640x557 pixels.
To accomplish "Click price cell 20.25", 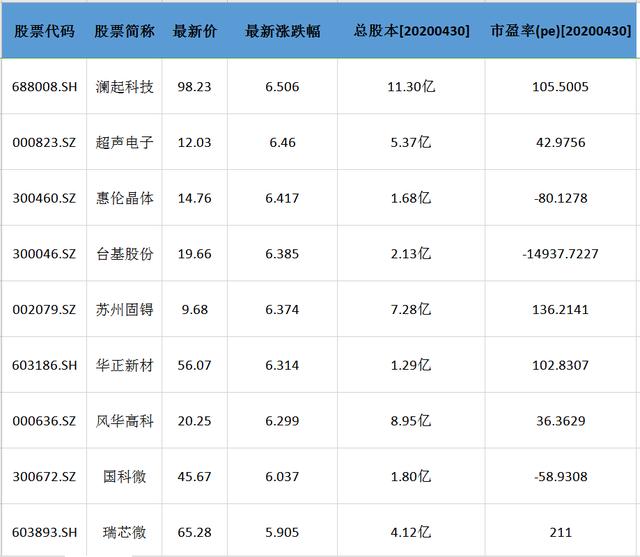I will click(x=195, y=421).
